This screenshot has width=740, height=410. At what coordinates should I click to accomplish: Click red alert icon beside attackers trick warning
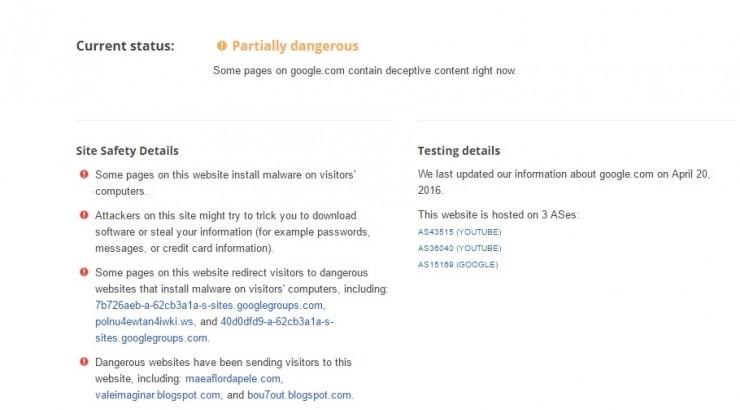[84, 215]
